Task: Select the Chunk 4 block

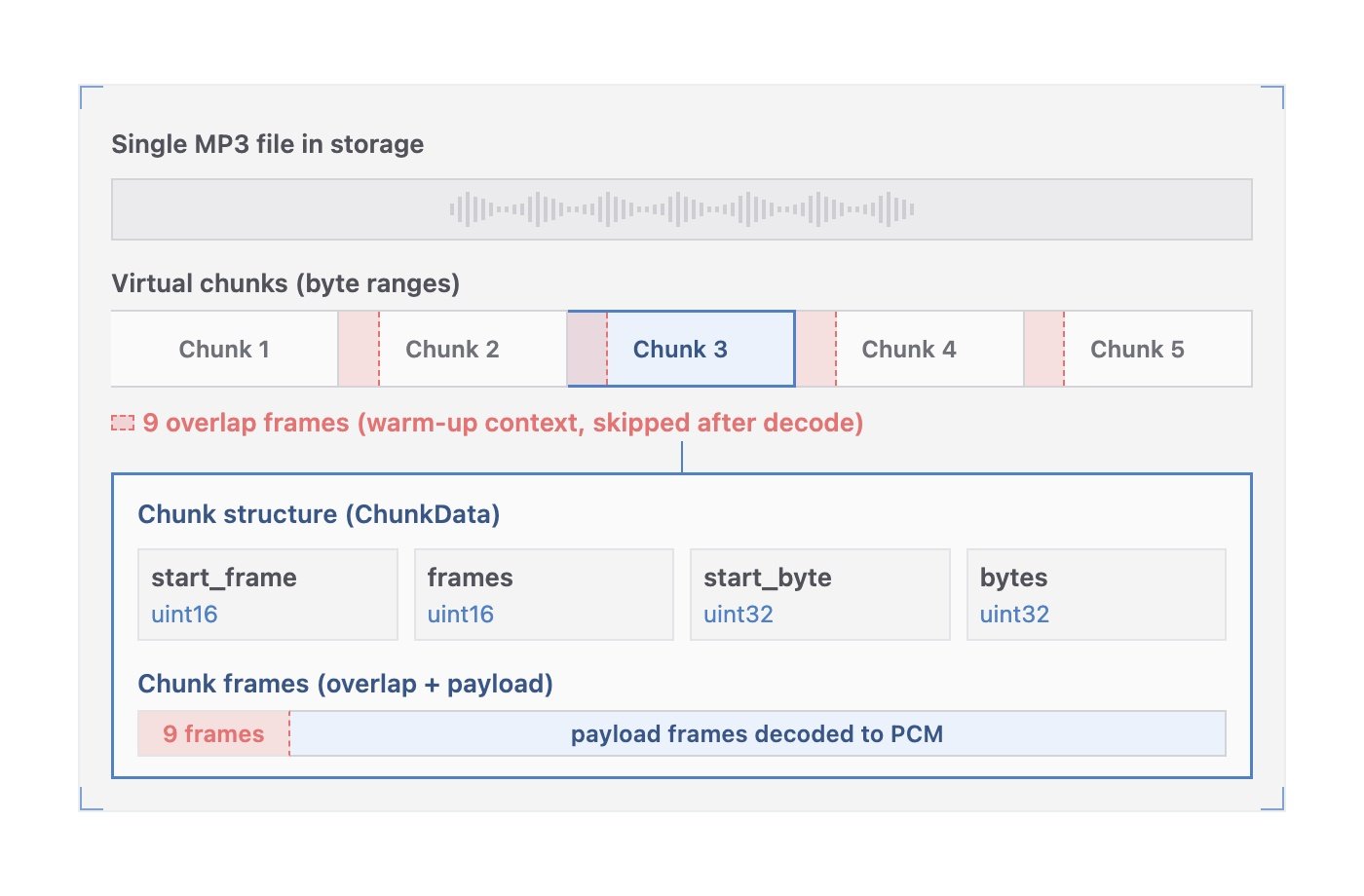Action: (910, 349)
